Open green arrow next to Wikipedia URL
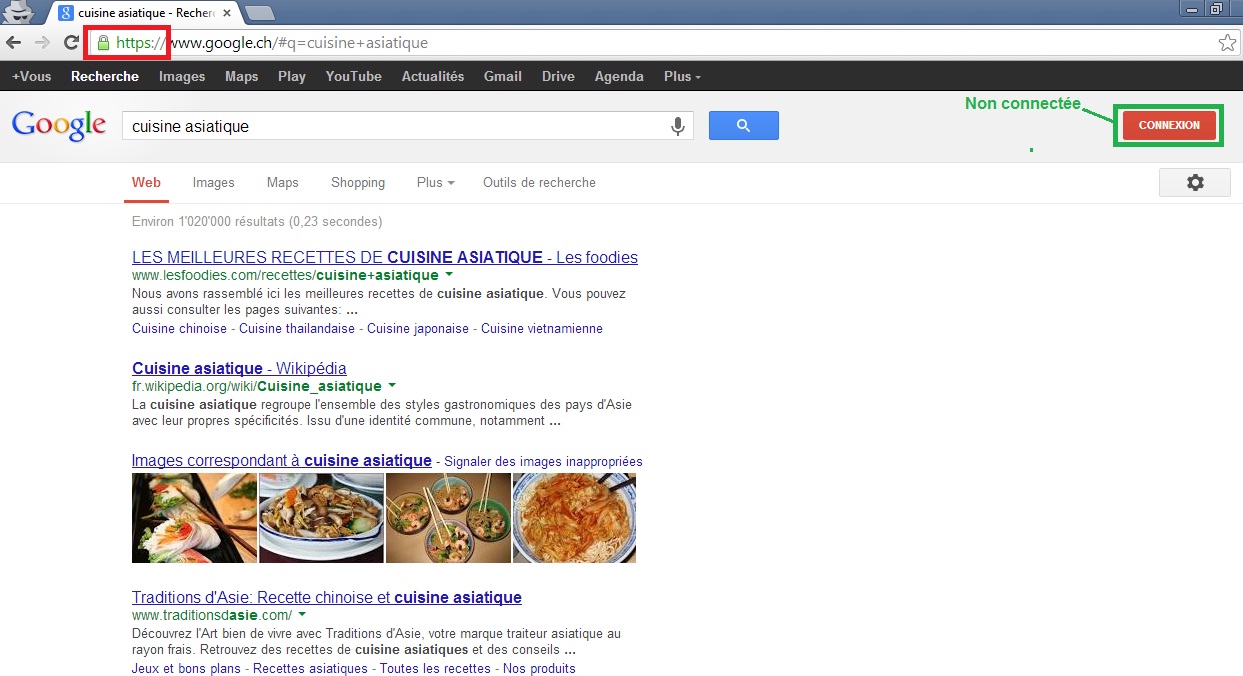 pos(392,385)
